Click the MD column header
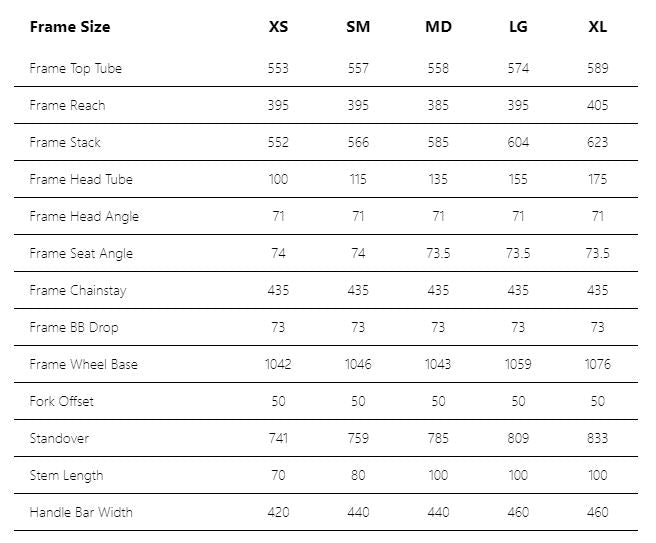656x543 pixels. (438, 27)
